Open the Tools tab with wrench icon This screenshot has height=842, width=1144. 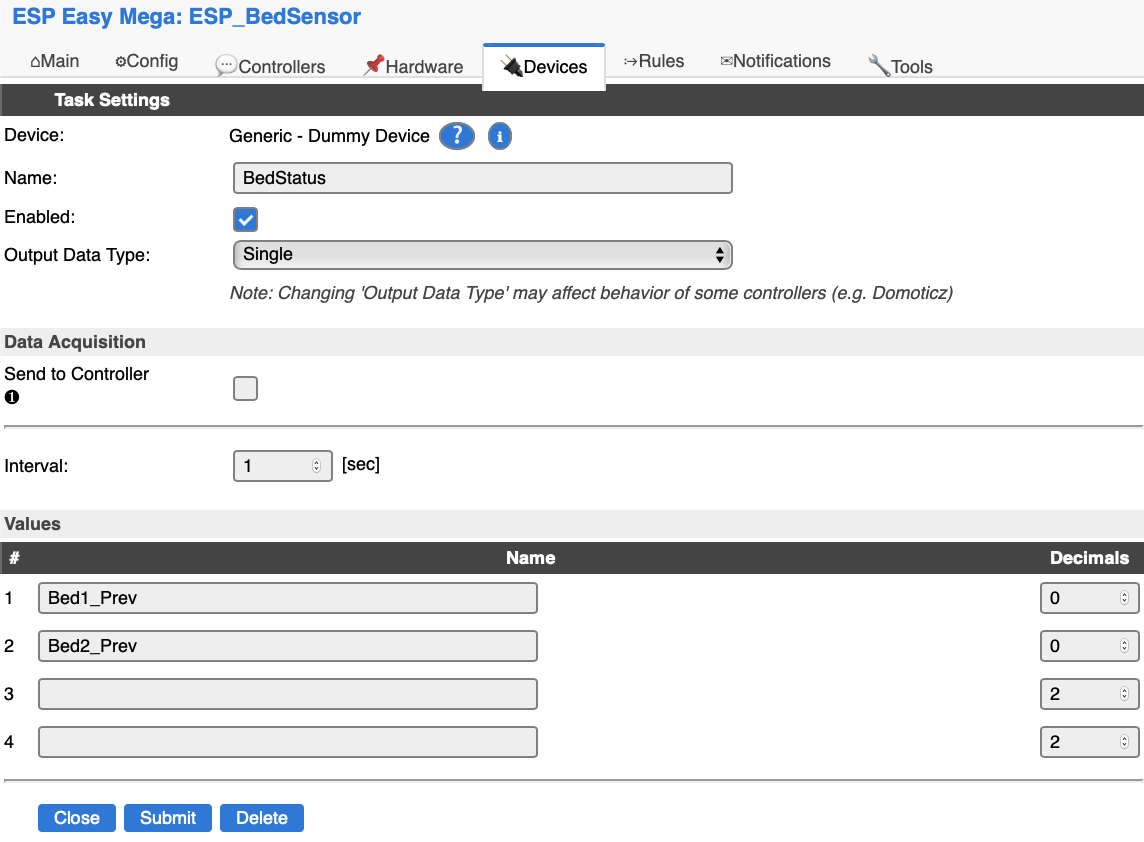coord(900,66)
